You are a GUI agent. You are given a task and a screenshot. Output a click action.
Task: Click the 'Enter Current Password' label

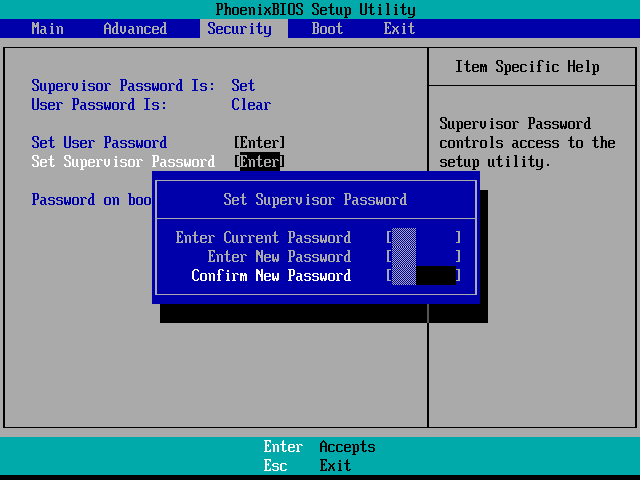click(x=263, y=238)
